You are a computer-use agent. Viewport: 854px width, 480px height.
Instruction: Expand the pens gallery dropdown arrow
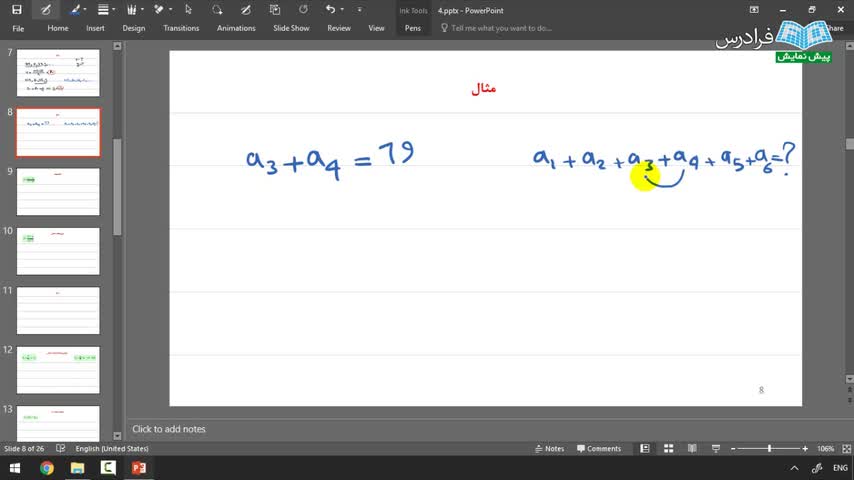tap(142, 10)
